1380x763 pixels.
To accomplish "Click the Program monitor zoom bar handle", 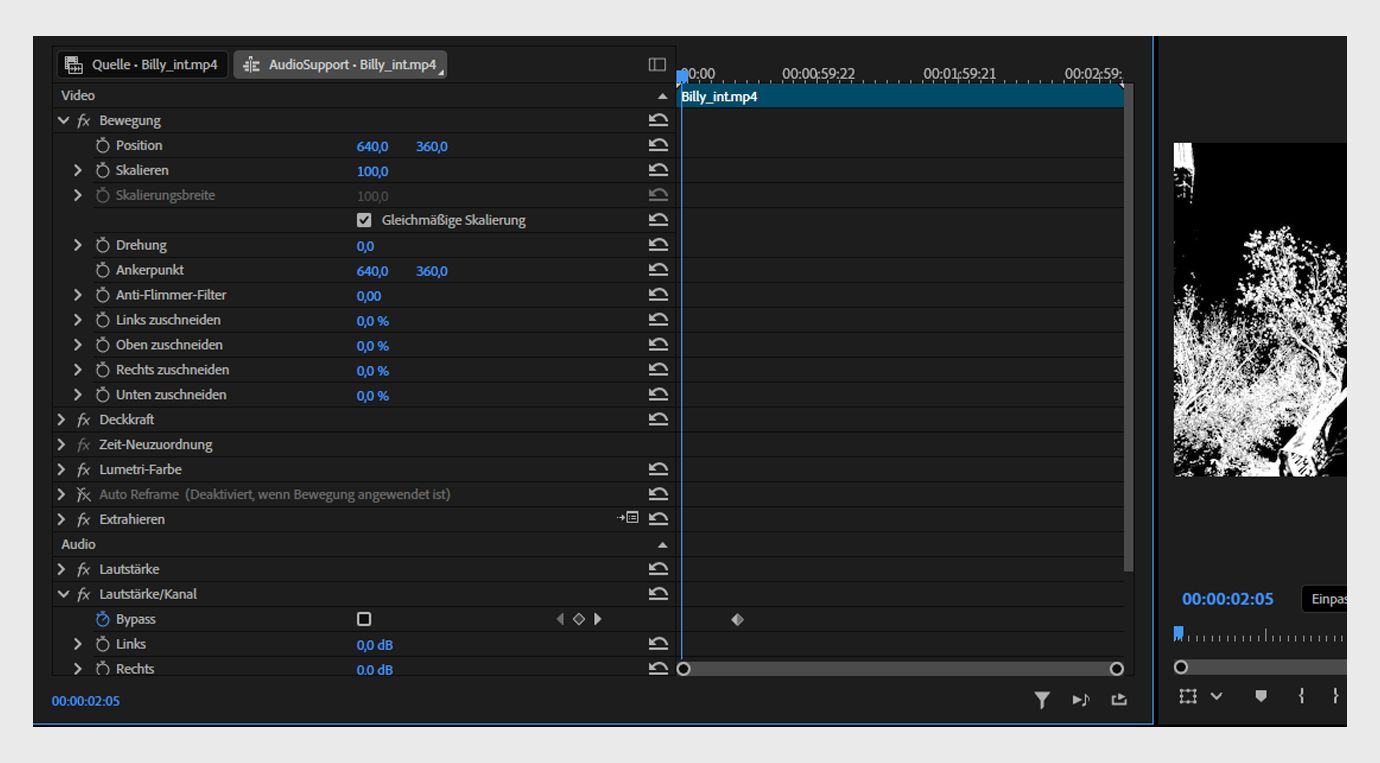I will click(x=1181, y=667).
